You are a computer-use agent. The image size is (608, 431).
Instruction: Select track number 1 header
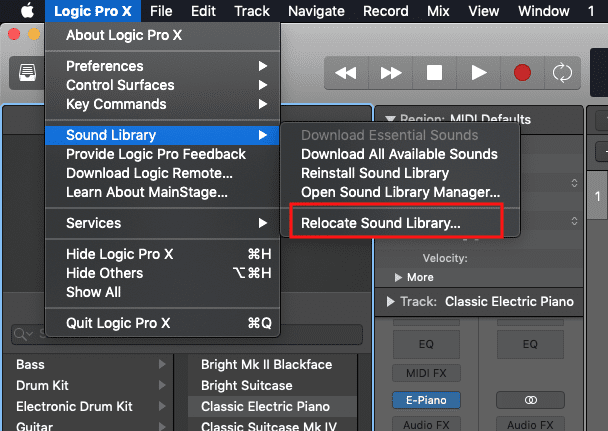pyautogui.click(x=598, y=196)
